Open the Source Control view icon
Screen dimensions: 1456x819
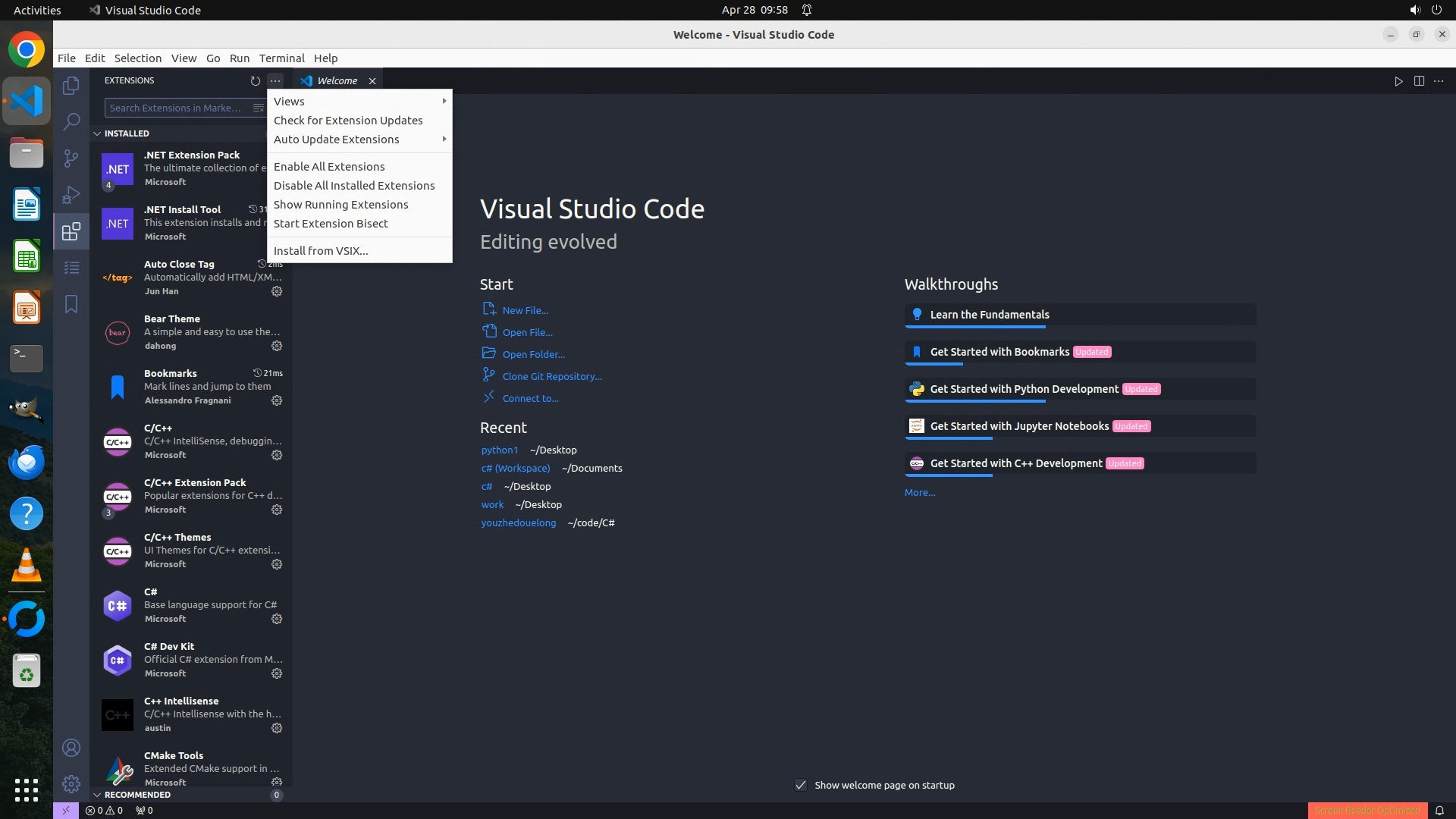[x=71, y=158]
